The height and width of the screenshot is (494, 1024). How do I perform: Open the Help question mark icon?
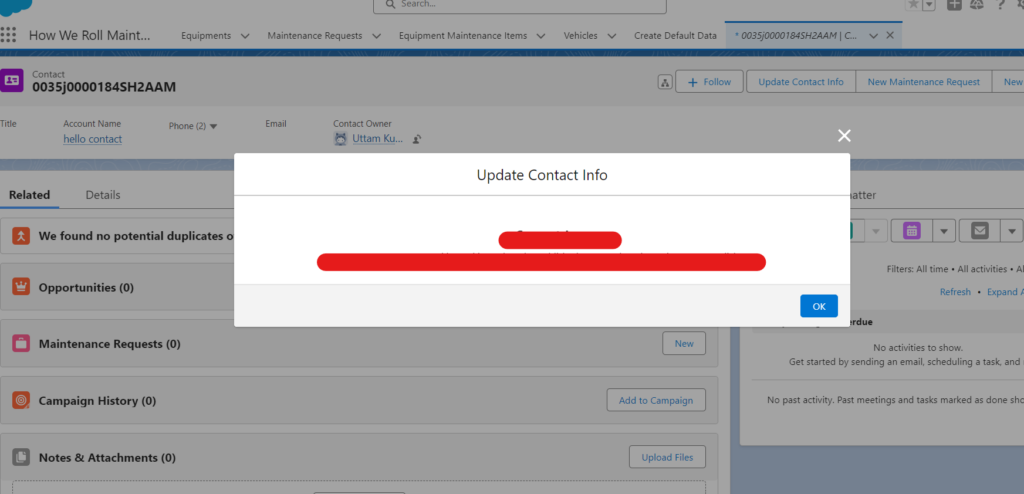coord(1000,5)
